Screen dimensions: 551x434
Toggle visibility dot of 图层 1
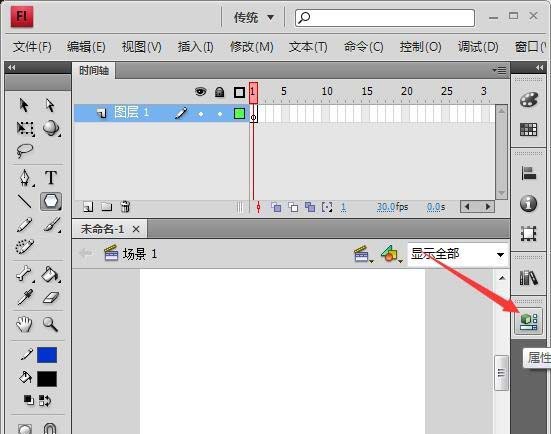(201, 114)
